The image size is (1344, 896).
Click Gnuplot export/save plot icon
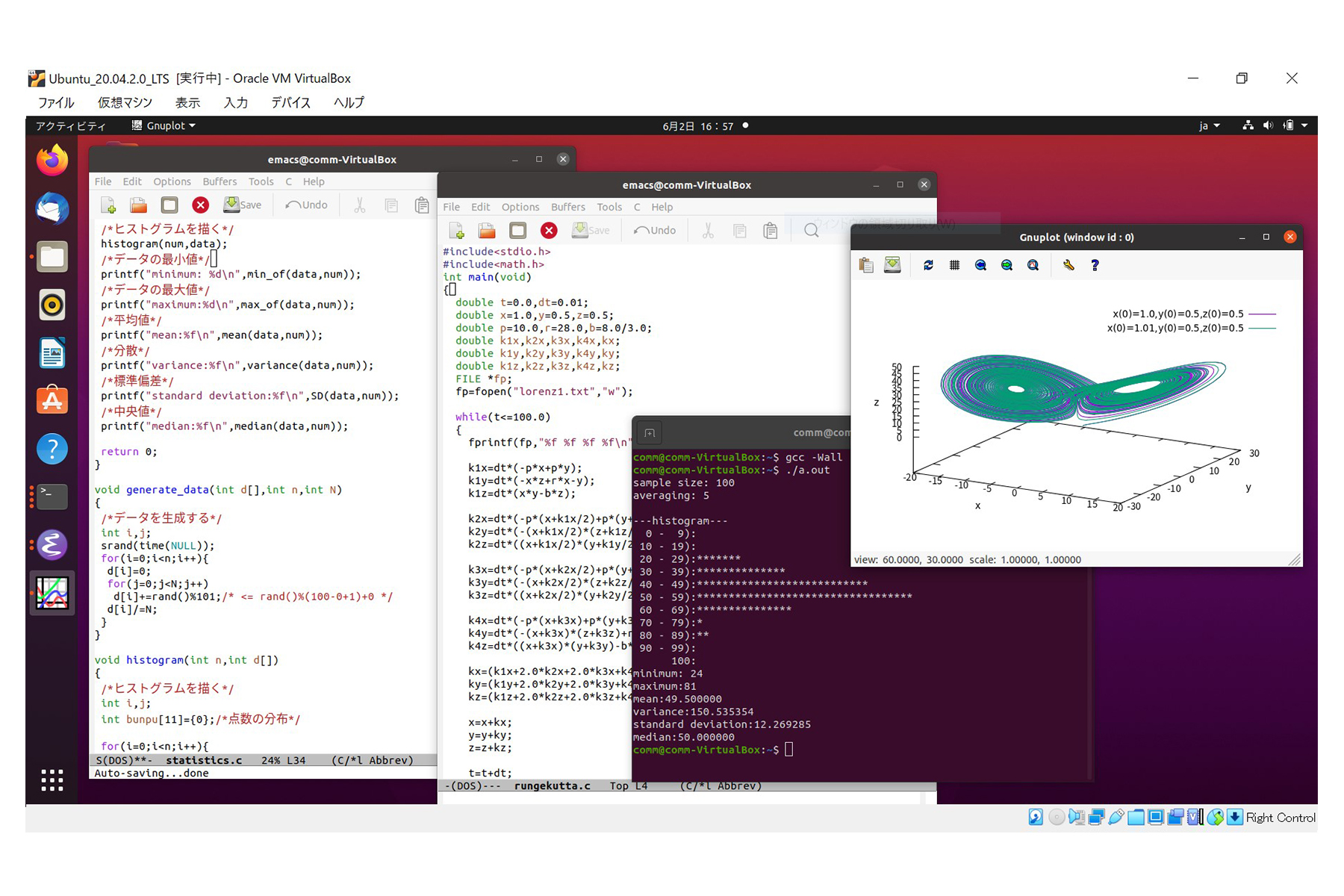[892, 265]
